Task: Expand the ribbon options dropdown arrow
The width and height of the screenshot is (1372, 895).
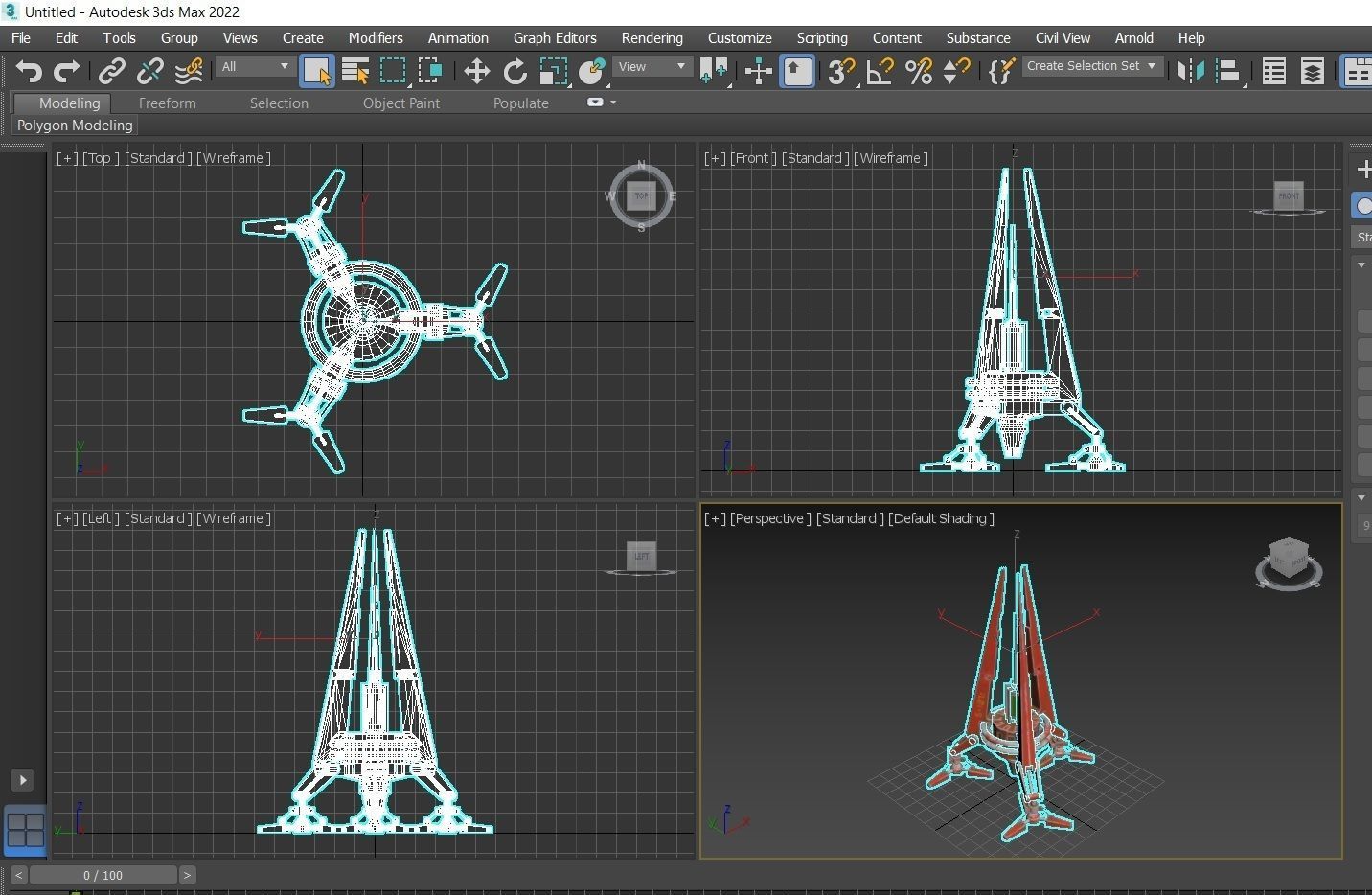Action: tap(613, 103)
